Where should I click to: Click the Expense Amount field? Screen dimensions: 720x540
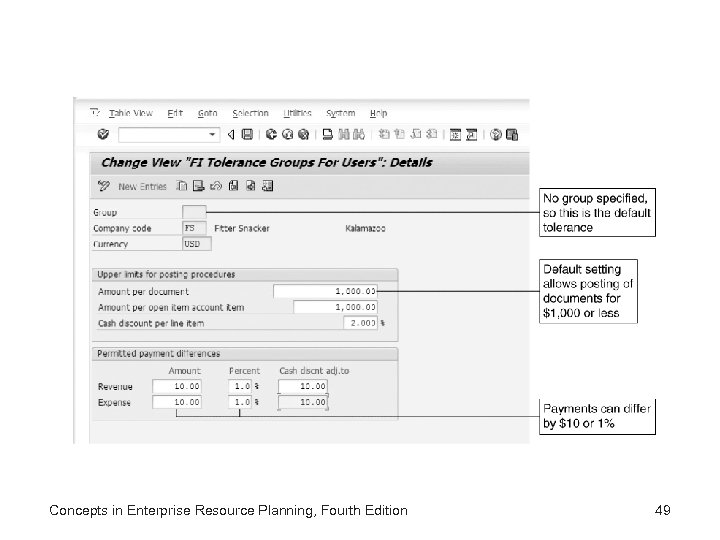[x=177, y=402]
